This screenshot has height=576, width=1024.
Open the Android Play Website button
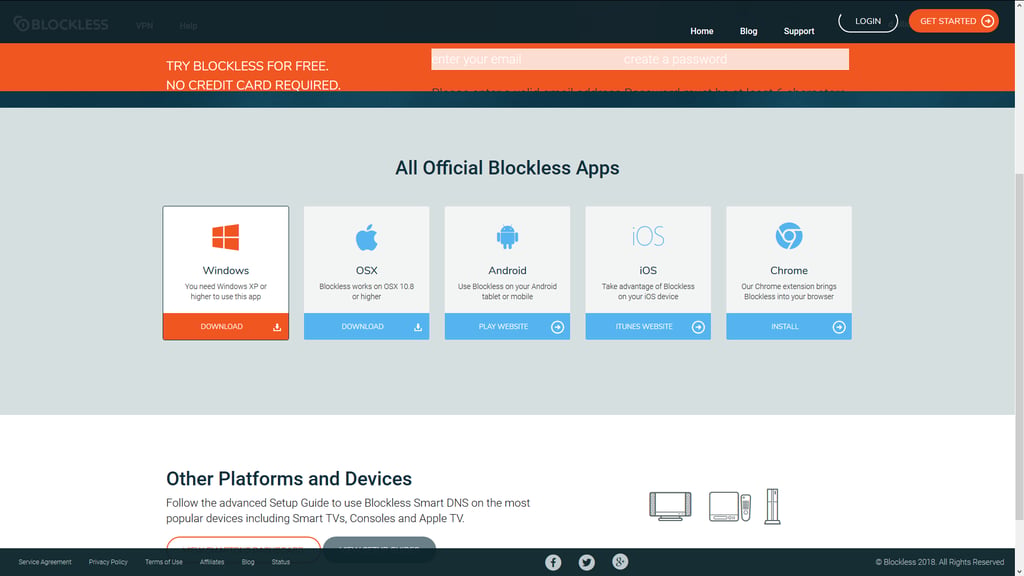507,327
